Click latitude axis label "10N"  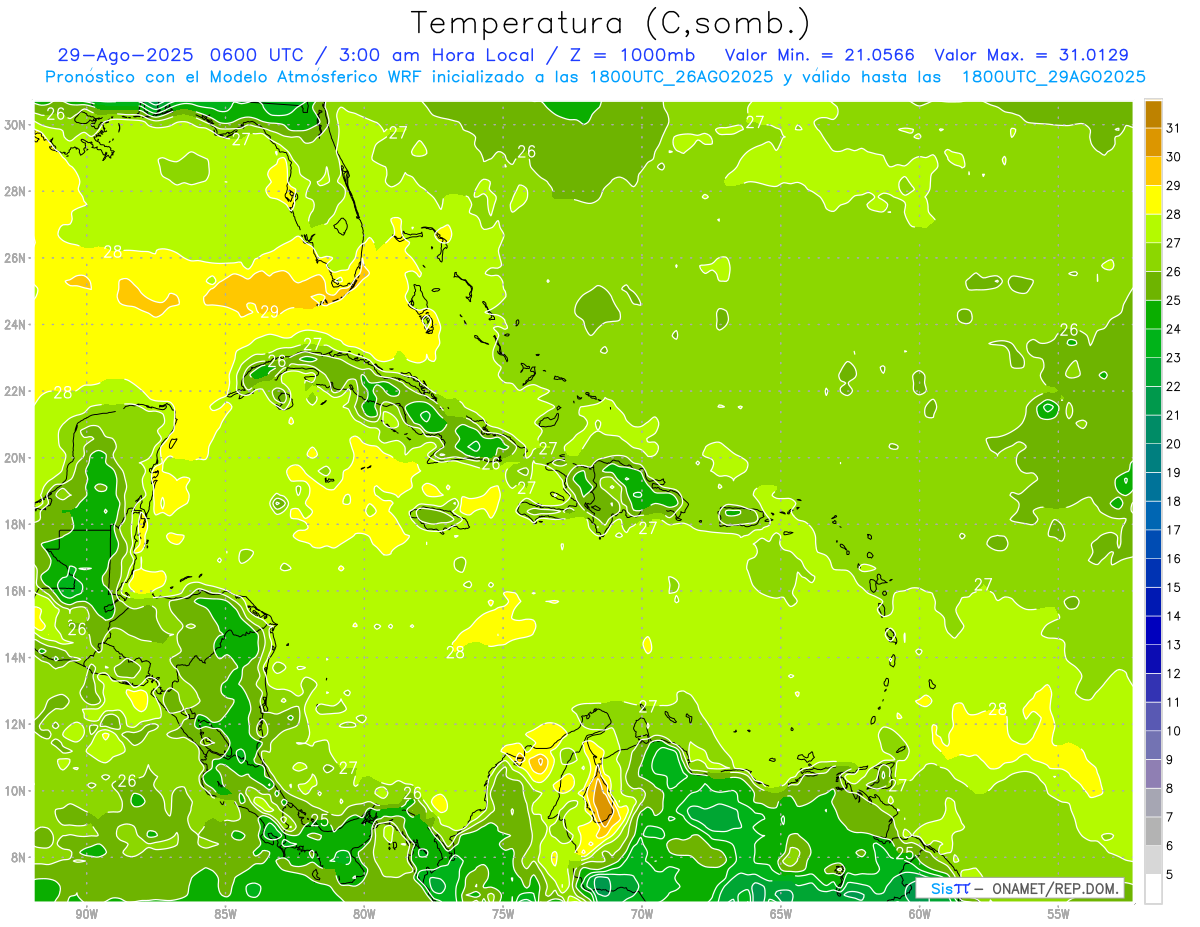coord(17,791)
